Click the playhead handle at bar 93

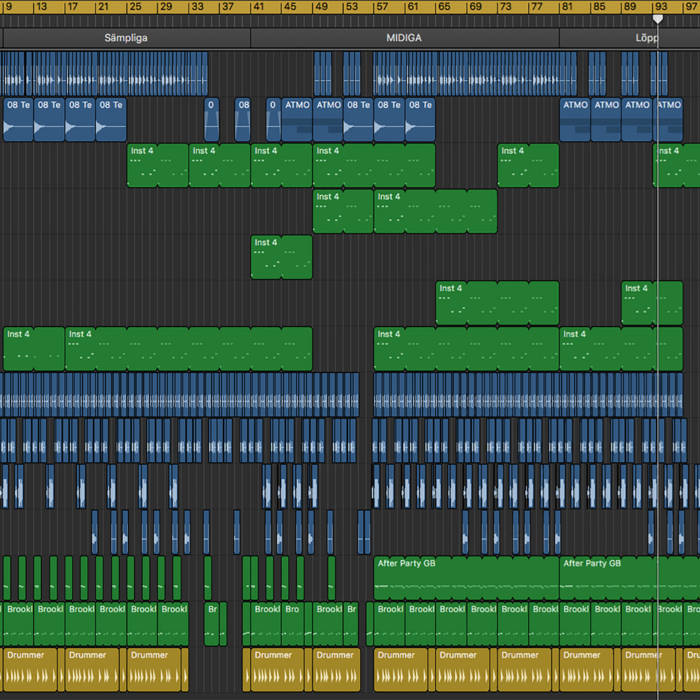pyautogui.click(x=658, y=18)
